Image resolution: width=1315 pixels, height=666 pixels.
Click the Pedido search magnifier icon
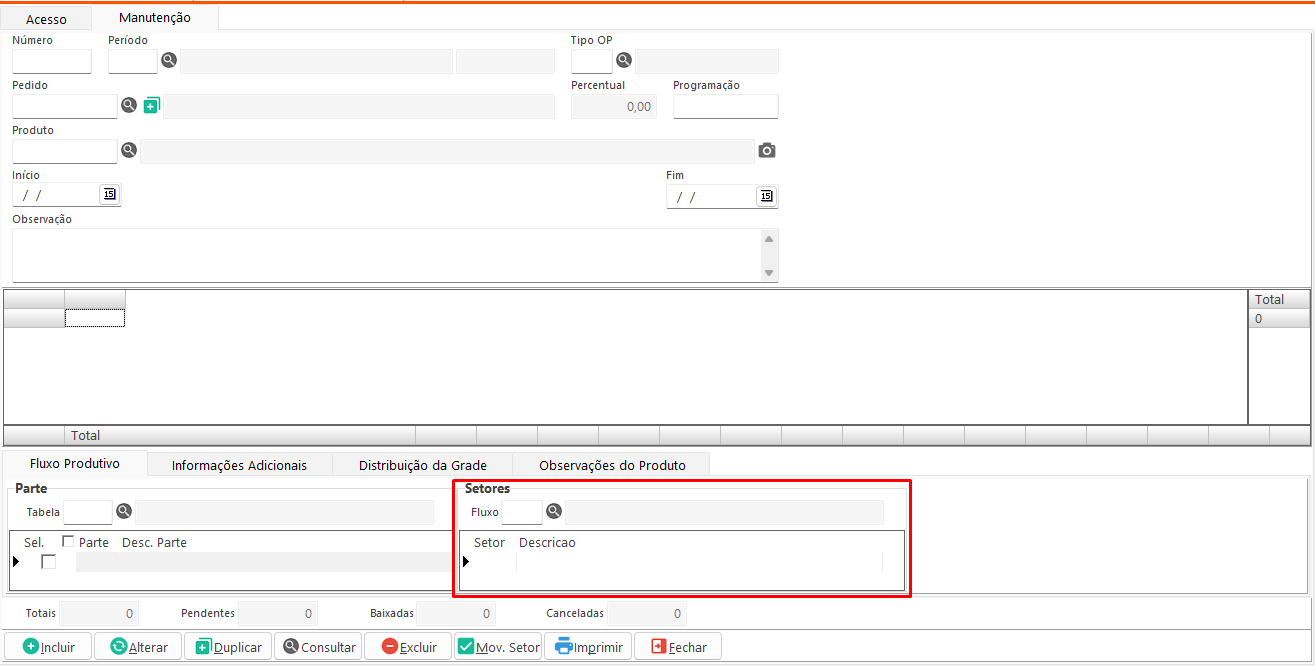(128, 105)
